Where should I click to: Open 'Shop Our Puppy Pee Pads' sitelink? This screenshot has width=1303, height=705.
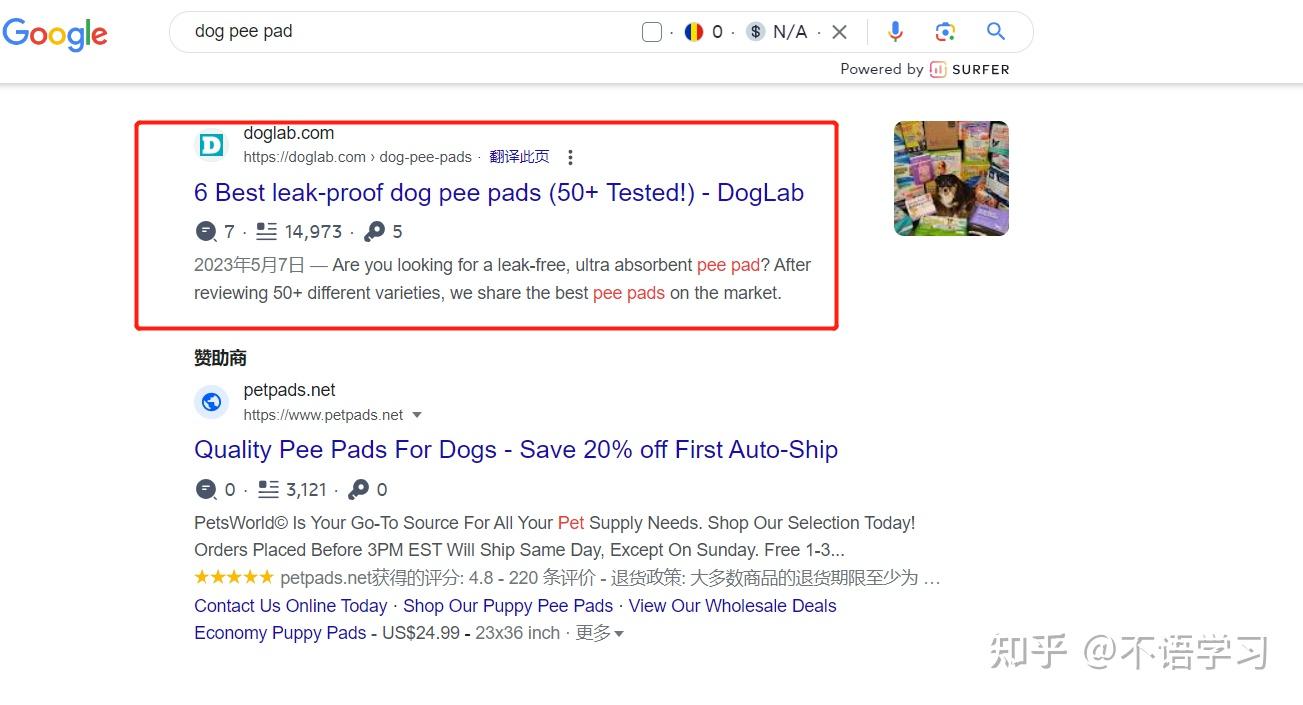click(508, 606)
